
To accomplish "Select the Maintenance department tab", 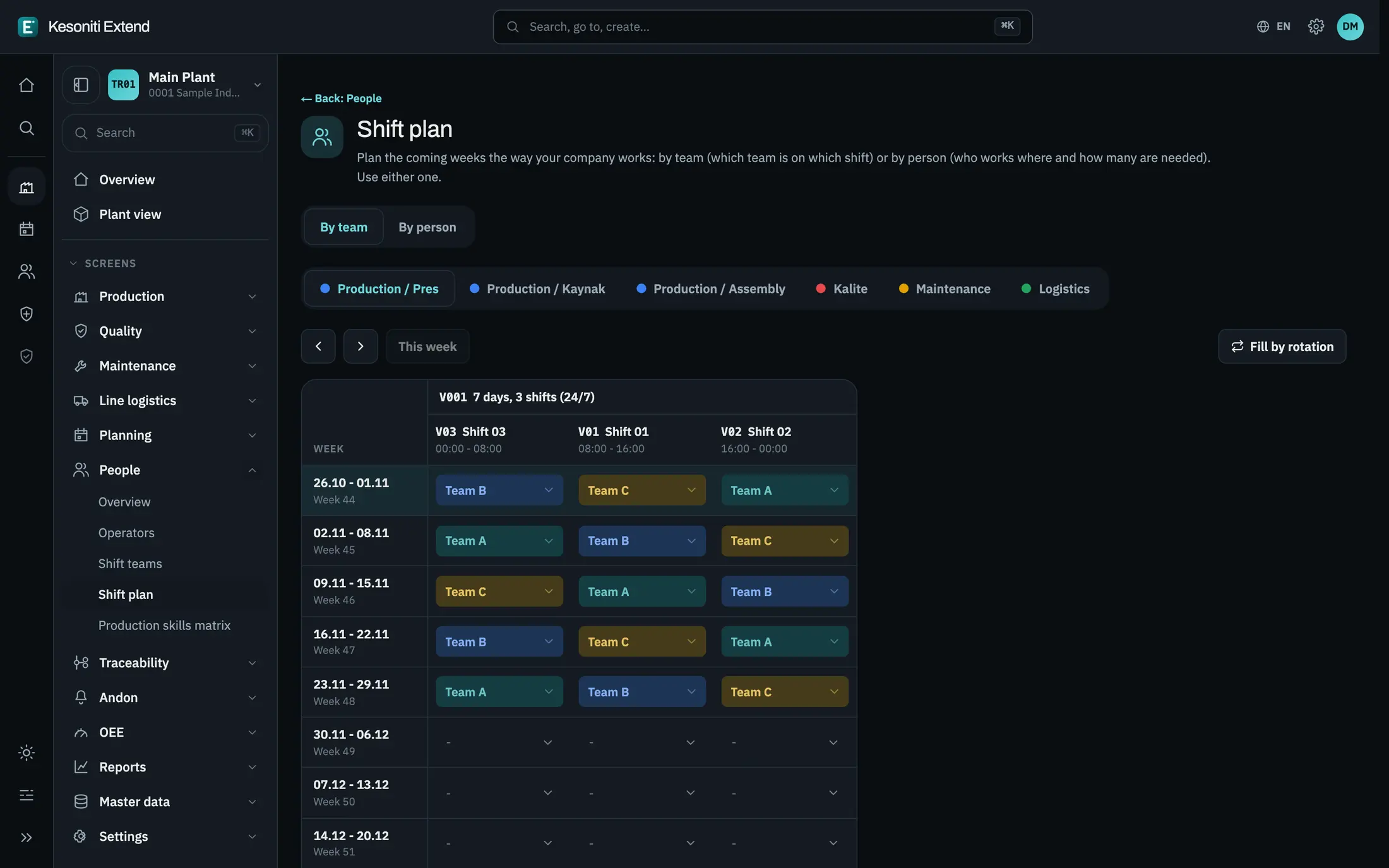I will click(945, 288).
